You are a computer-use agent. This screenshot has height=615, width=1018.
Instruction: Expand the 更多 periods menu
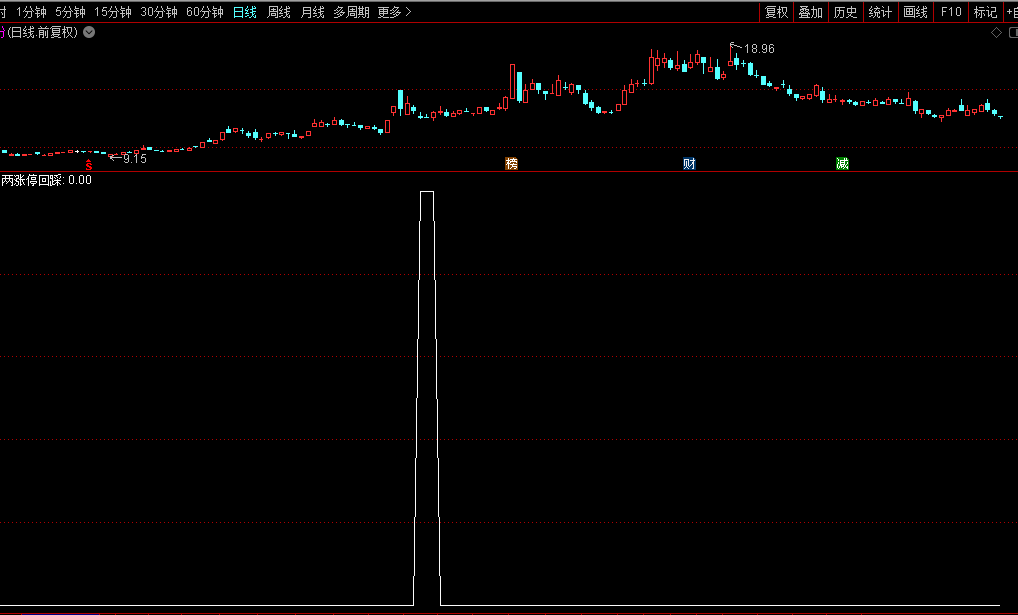(x=394, y=12)
